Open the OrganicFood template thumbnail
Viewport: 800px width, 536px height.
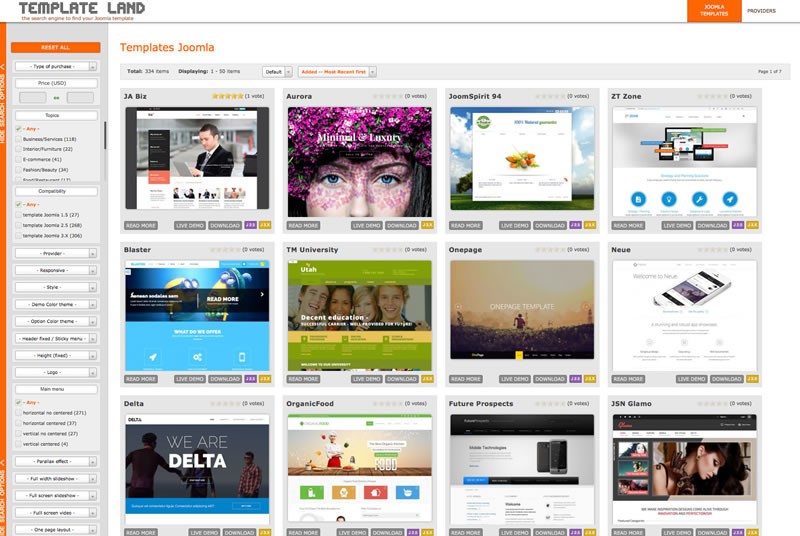(360, 469)
